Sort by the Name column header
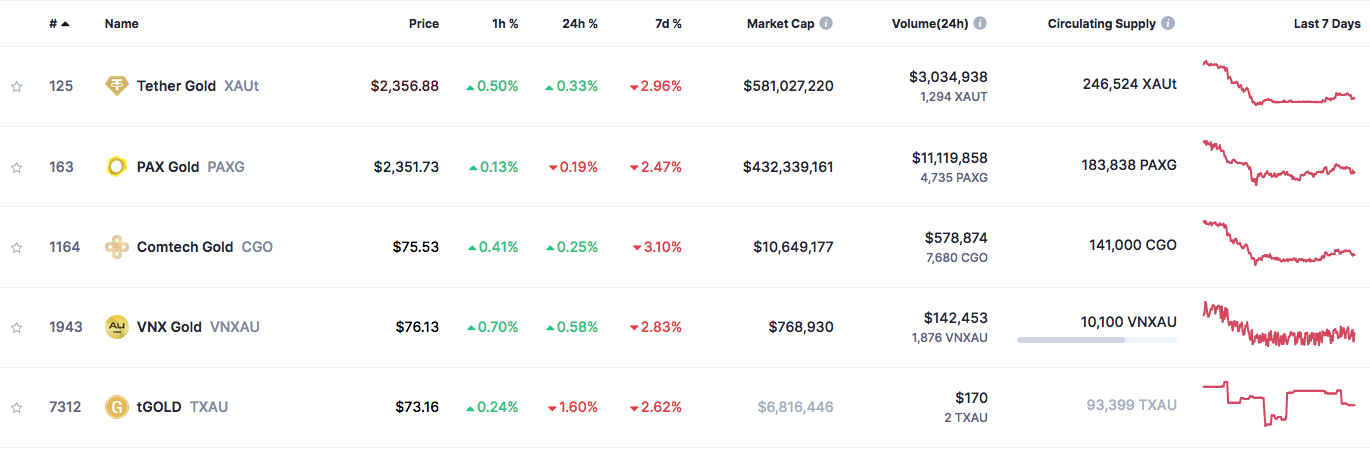This screenshot has height=450, width=1370. tap(122, 23)
